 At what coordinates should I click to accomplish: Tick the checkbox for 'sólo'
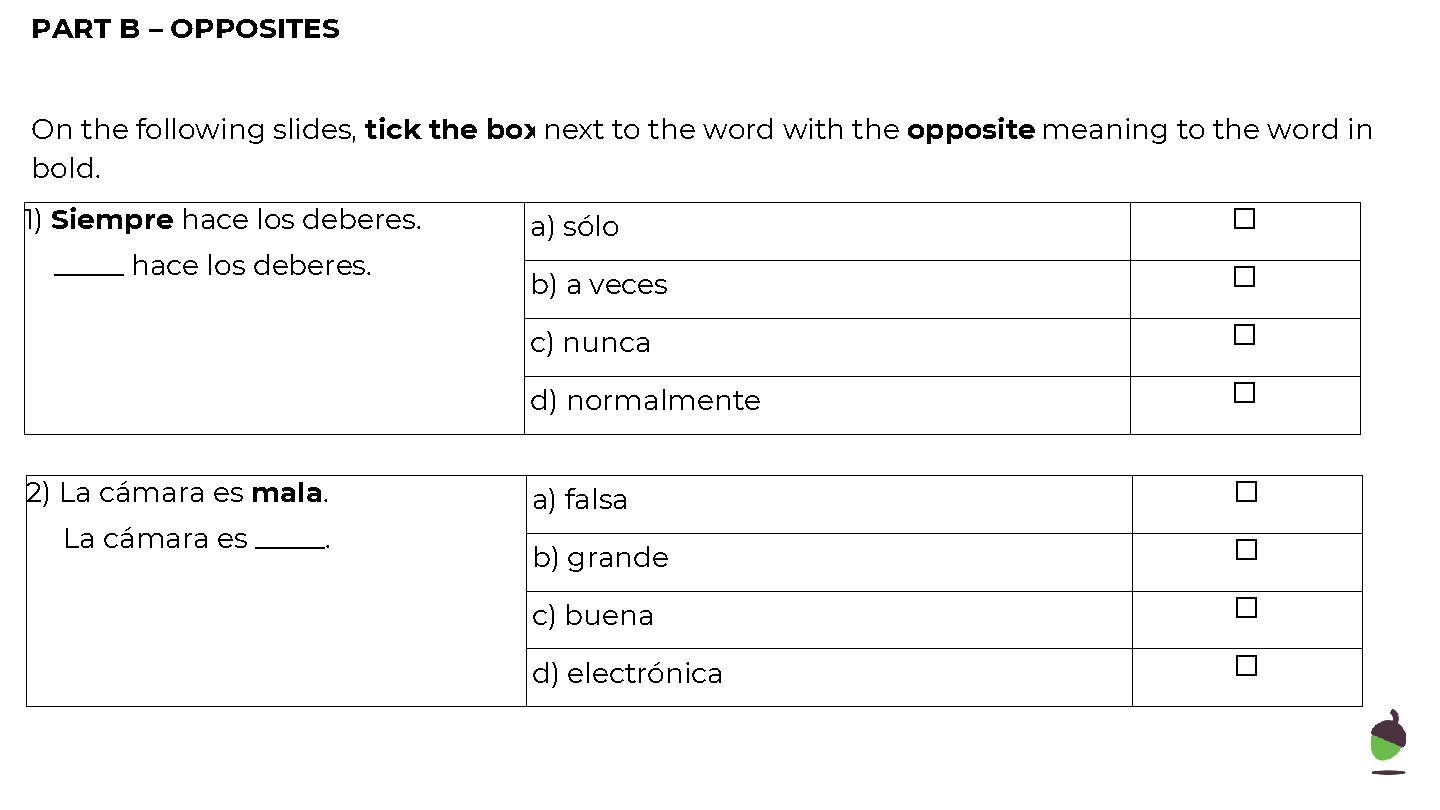point(1244,219)
